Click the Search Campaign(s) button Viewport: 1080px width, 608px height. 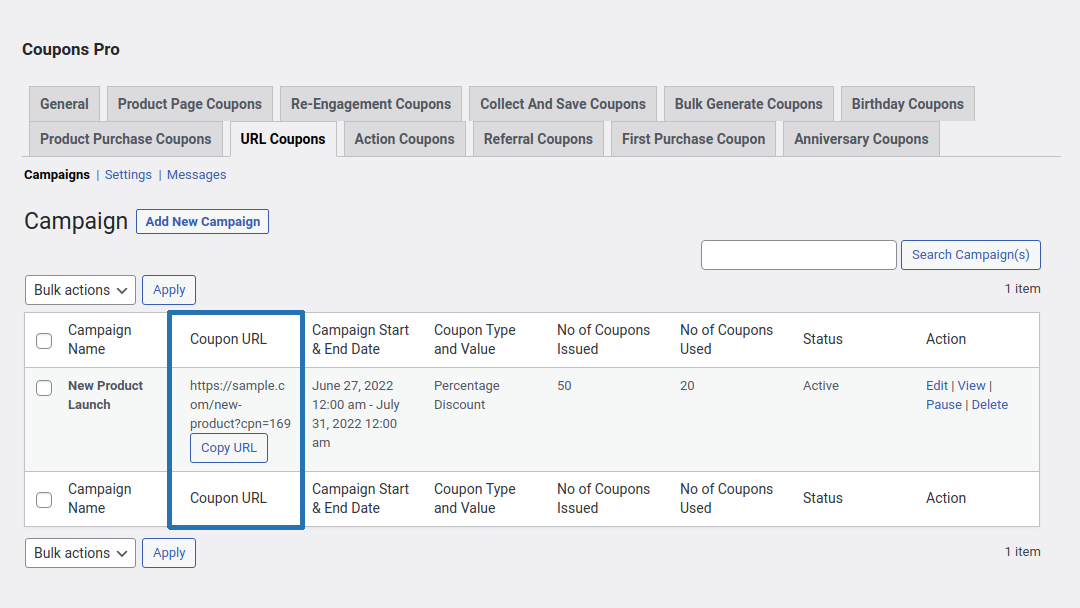pos(970,255)
